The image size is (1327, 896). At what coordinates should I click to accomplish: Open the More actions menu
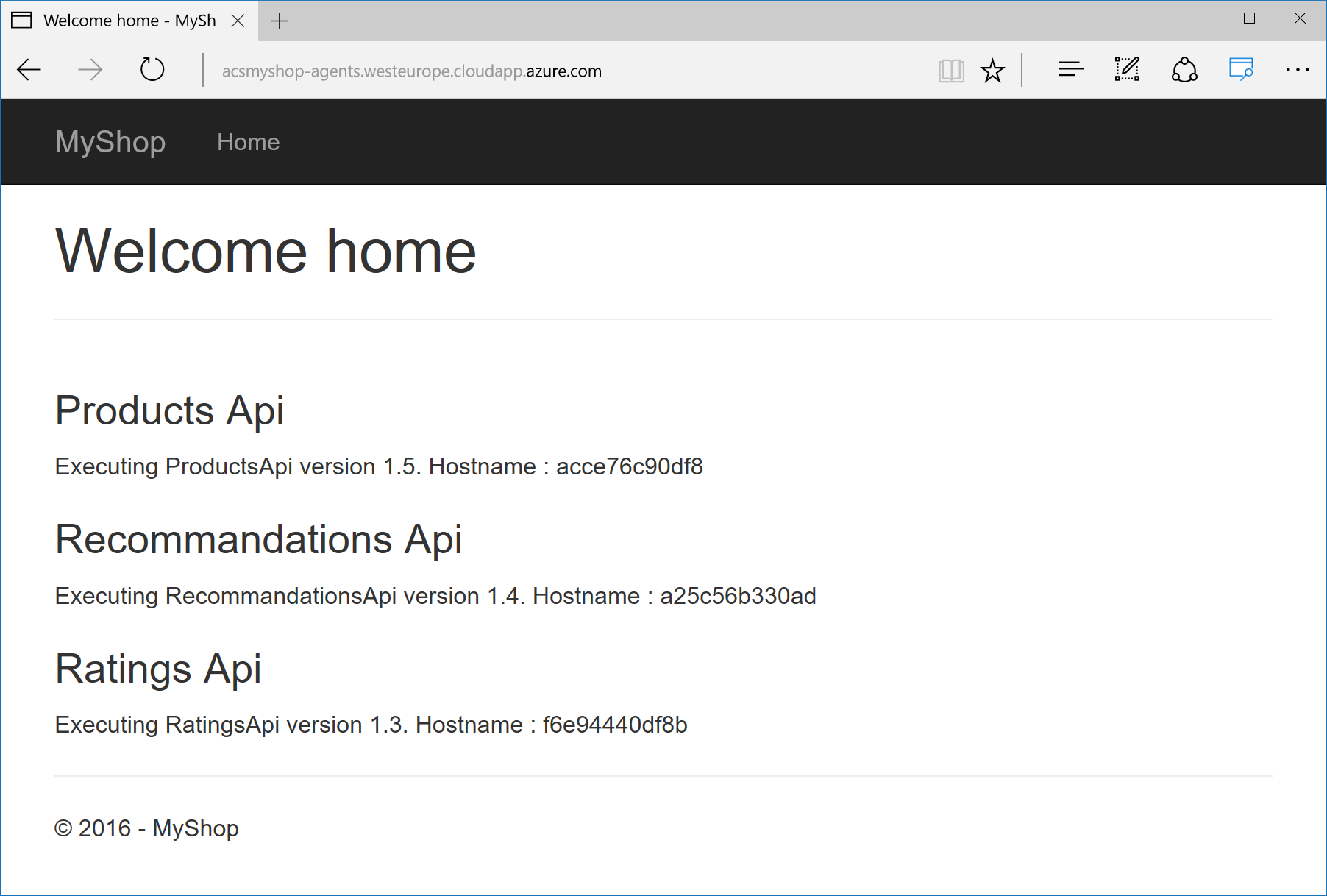pyautogui.click(x=1298, y=70)
